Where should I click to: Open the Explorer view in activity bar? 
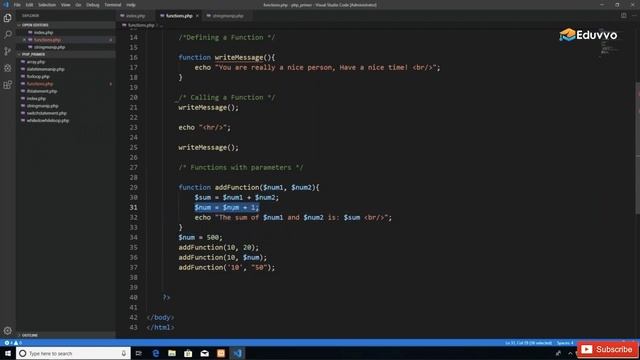(7, 18)
